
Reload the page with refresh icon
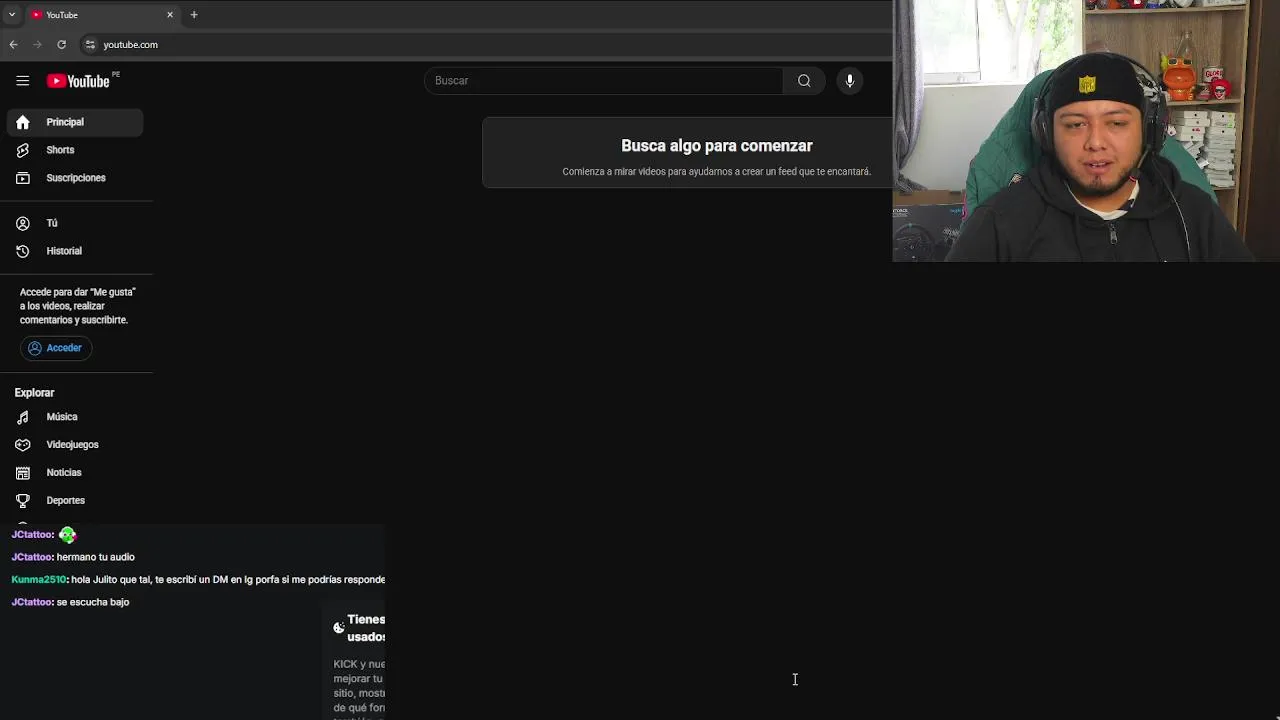pyautogui.click(x=62, y=45)
